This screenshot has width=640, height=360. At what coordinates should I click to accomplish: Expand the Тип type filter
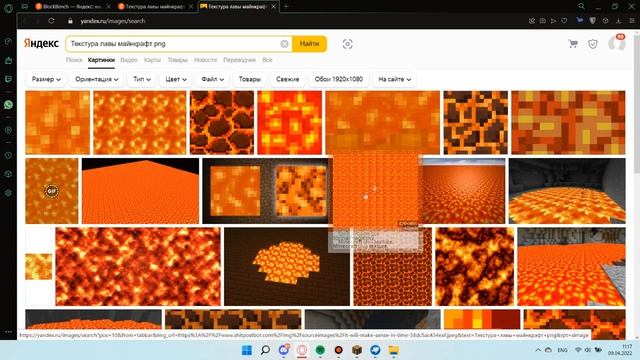click(142, 79)
